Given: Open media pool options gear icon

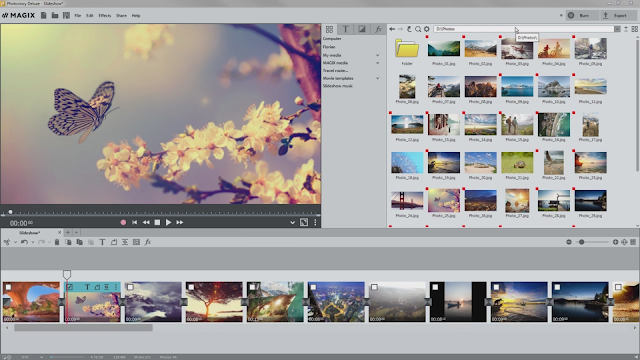Looking at the screenshot, I should (x=427, y=29).
